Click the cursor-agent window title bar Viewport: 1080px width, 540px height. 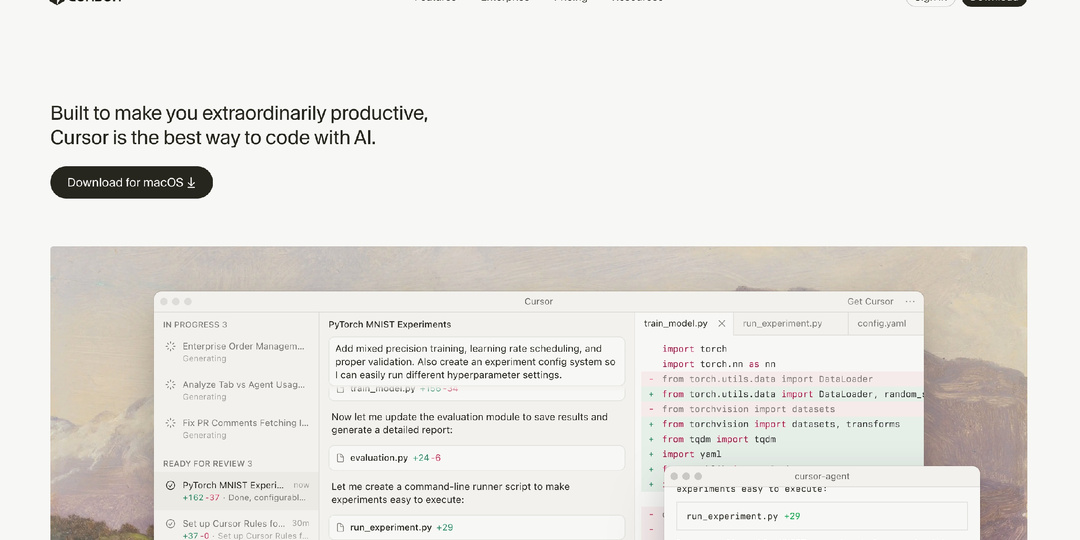(x=822, y=476)
